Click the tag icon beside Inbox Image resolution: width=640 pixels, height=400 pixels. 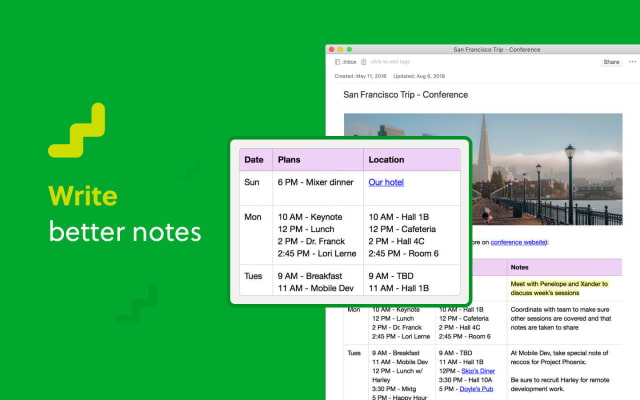click(364, 61)
